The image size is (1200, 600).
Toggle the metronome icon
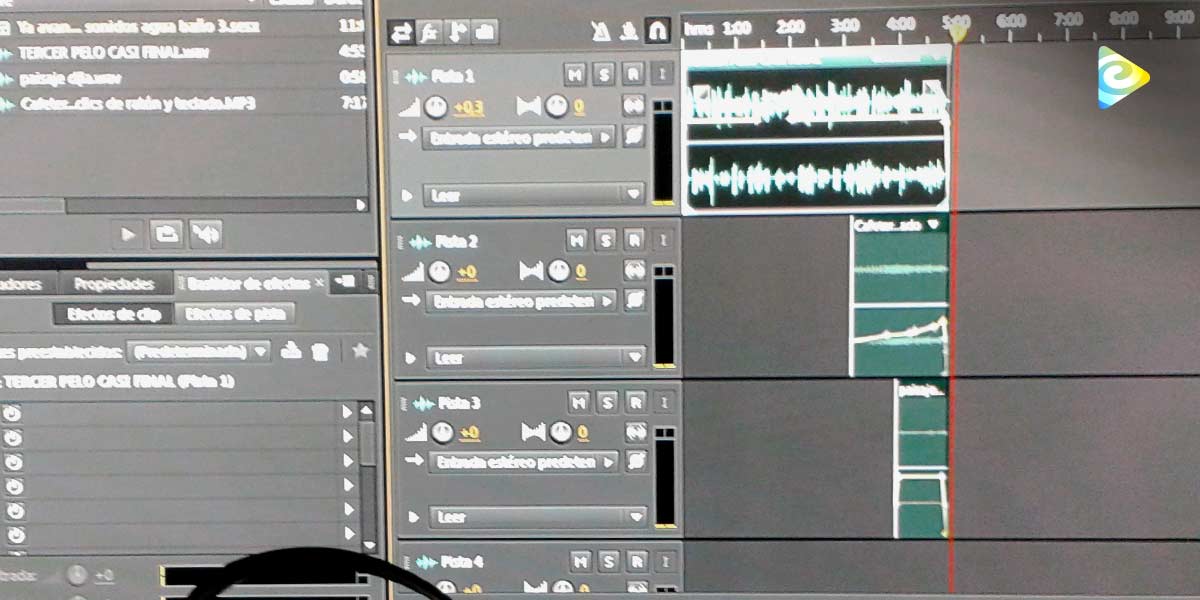pyautogui.click(x=600, y=32)
